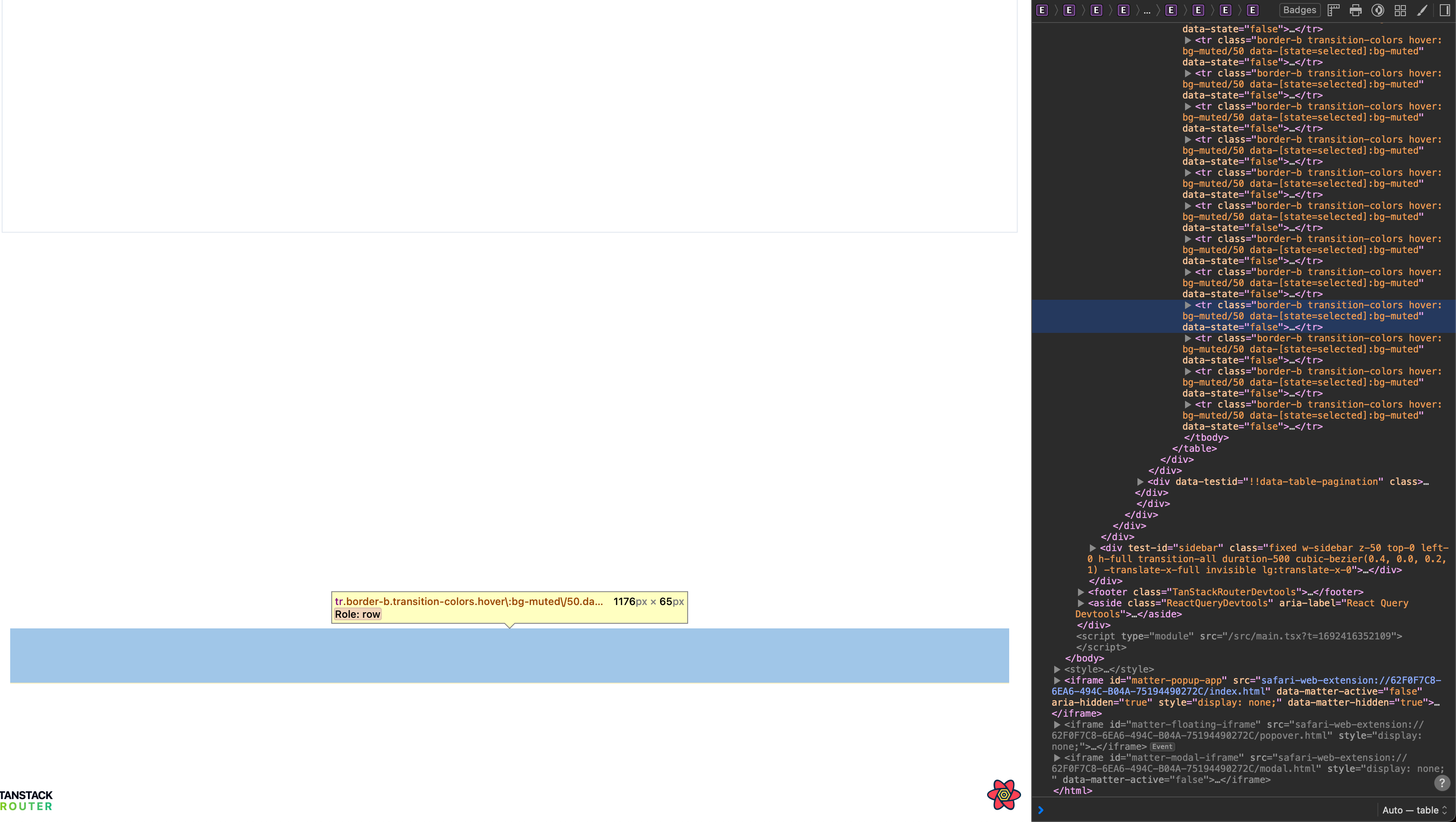
Task: Expand the ReactQueryDevtools aside node
Action: (x=1081, y=603)
